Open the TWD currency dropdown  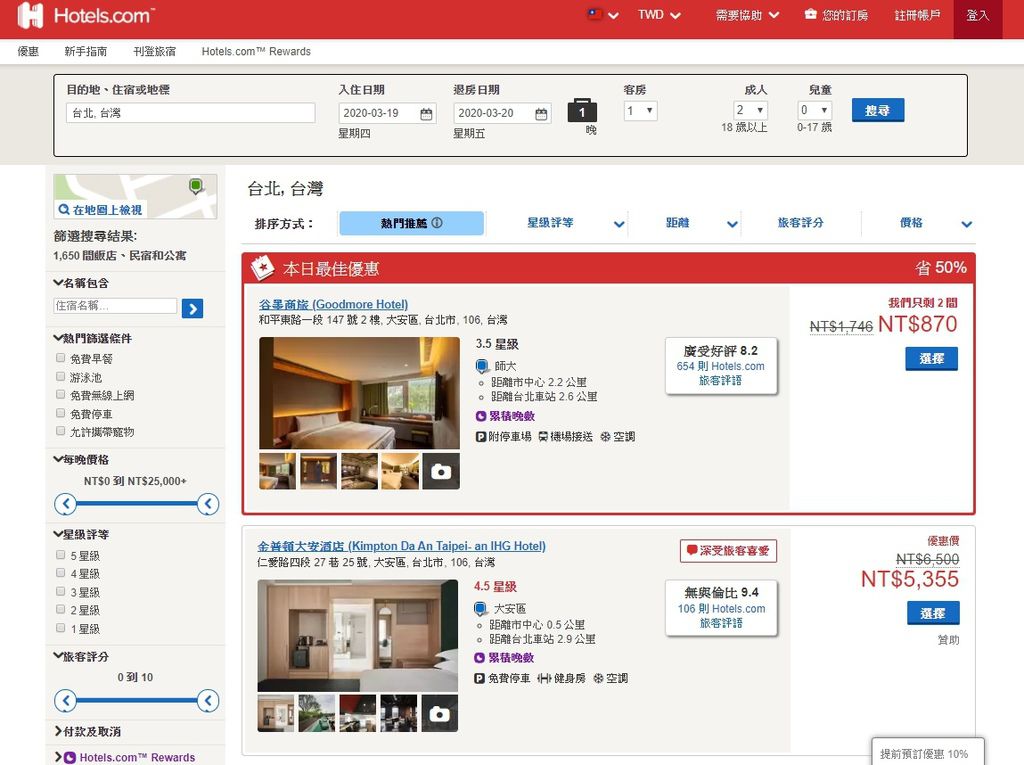click(x=659, y=15)
